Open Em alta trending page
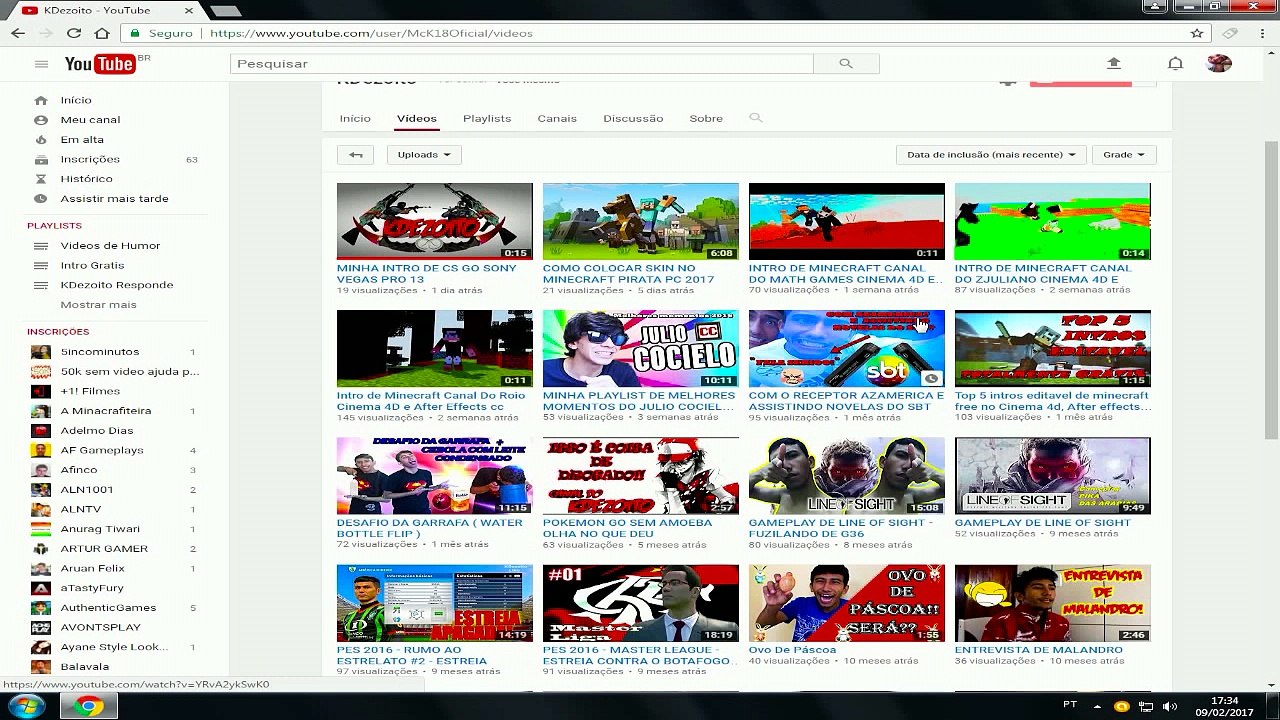This screenshot has width=1280, height=720. point(82,139)
